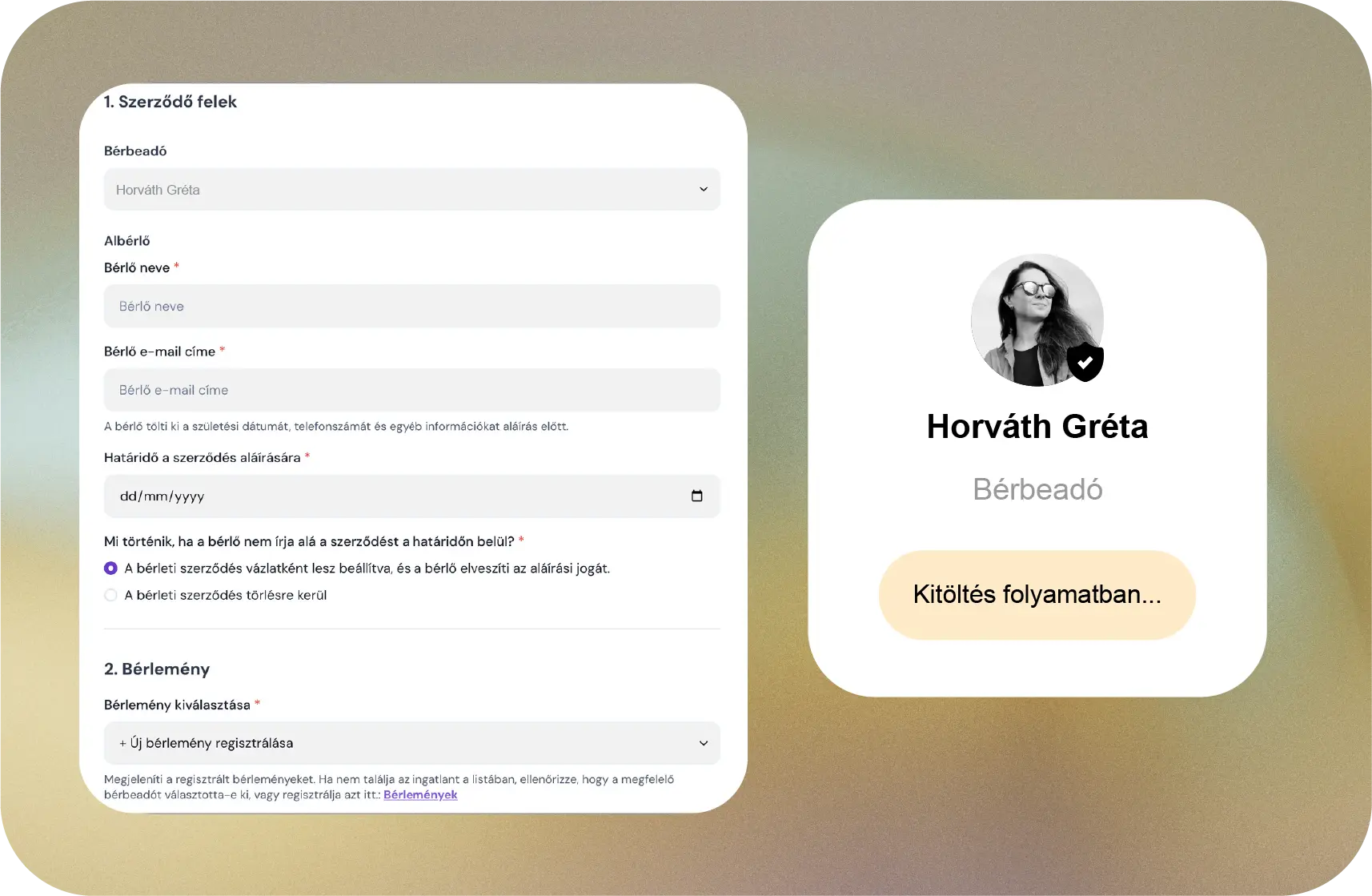Click the gray Bérbeadó role text on card
Viewport: 1372px width, 896px height.
tap(1037, 489)
